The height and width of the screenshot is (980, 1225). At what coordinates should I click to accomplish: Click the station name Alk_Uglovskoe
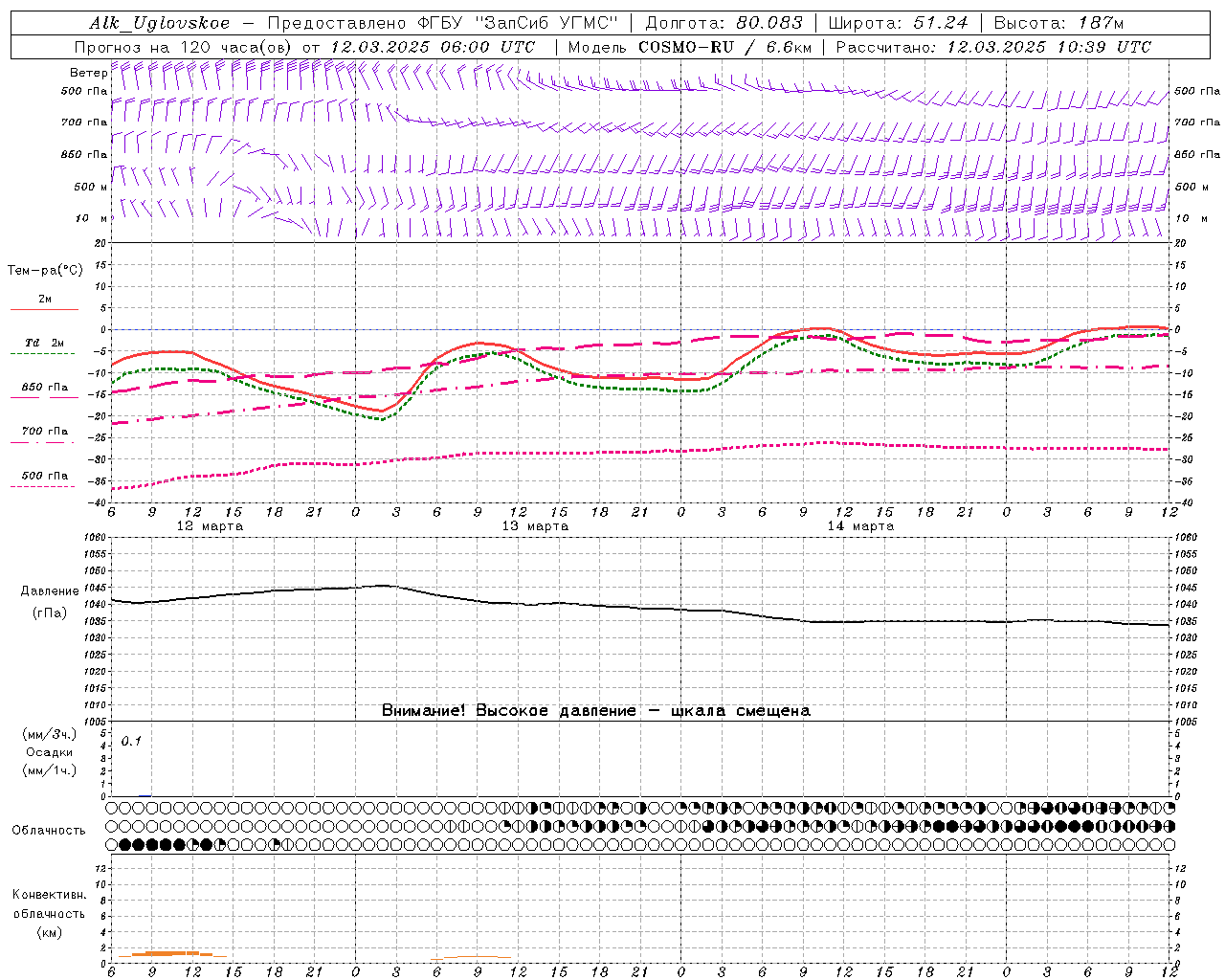point(160,23)
